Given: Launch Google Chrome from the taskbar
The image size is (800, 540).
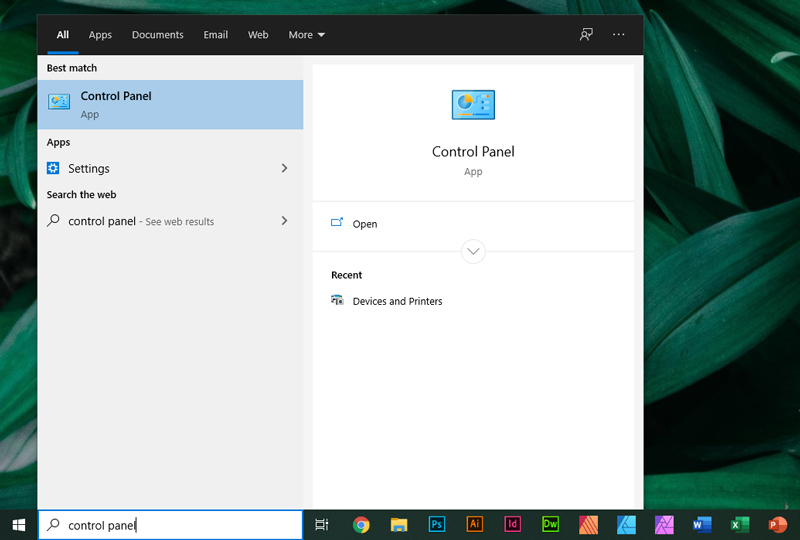Looking at the screenshot, I should pyautogui.click(x=361, y=525).
